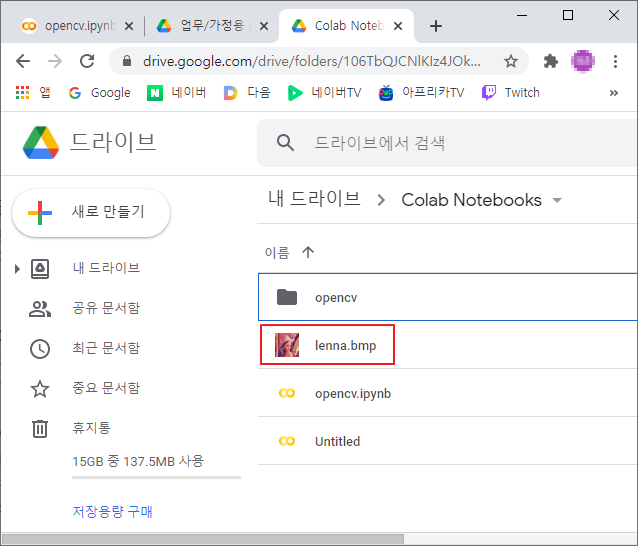Open 내 드라이브 in the sidebar
The width and height of the screenshot is (638, 546).
(106, 268)
